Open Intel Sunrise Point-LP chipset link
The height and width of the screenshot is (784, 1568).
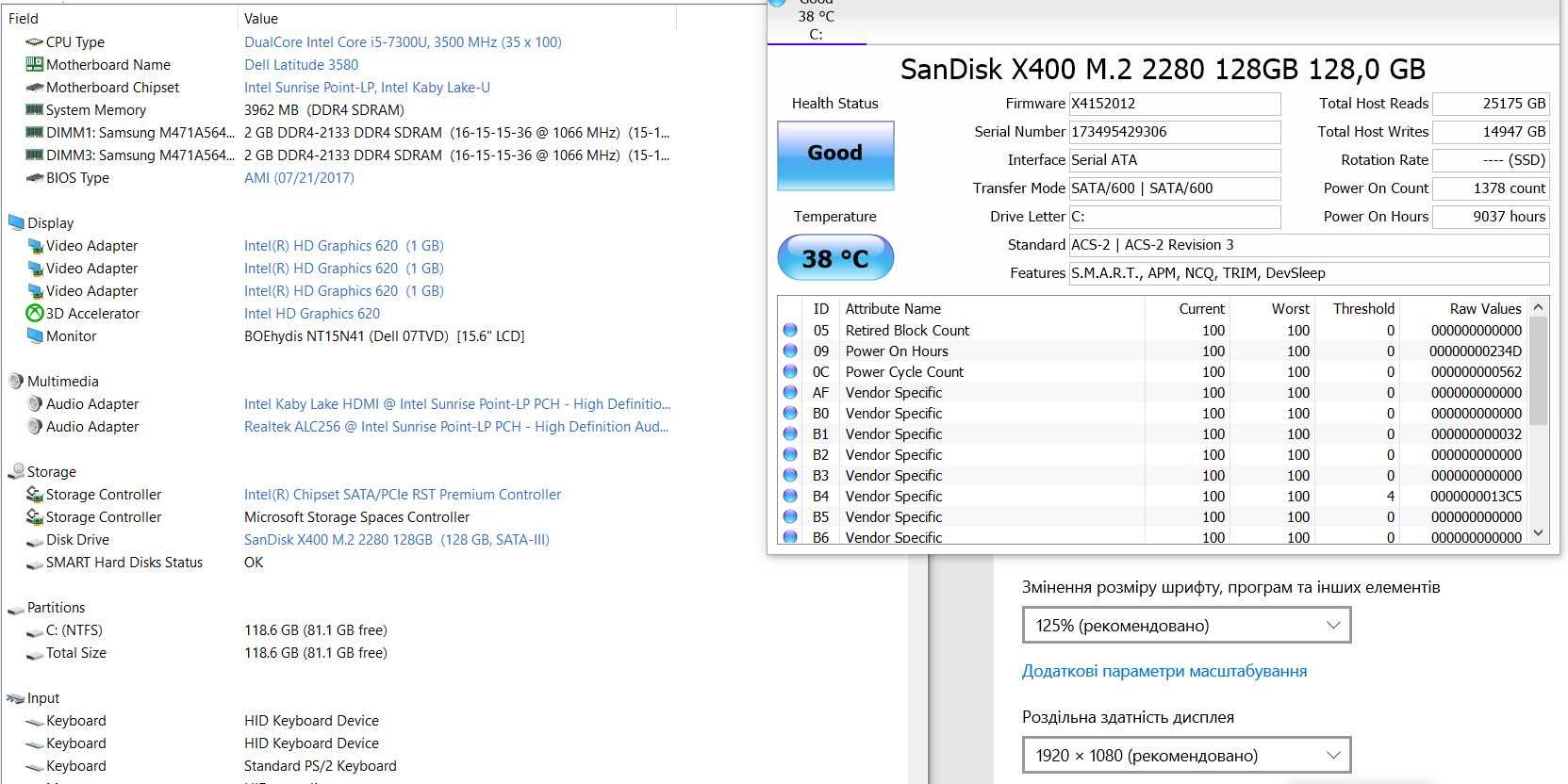tap(367, 88)
